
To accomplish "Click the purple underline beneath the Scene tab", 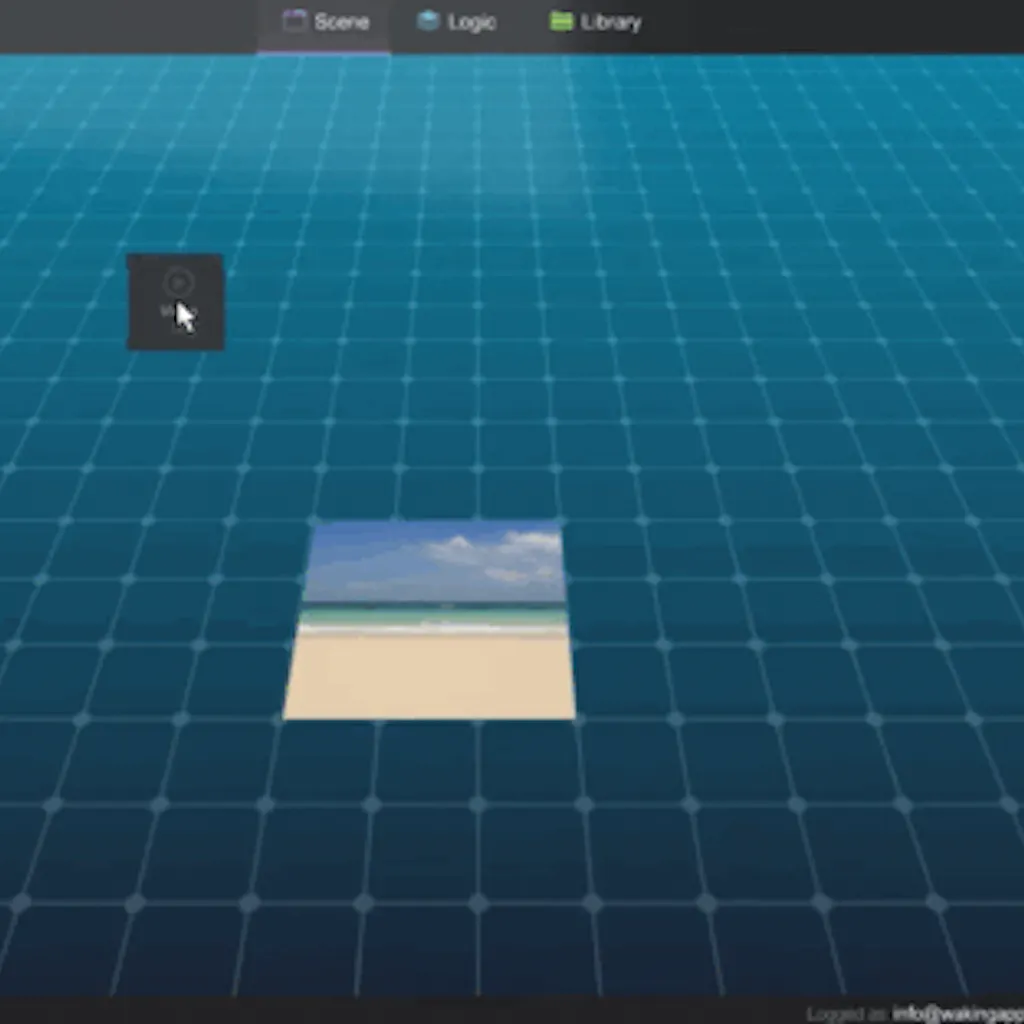I will 323,52.
